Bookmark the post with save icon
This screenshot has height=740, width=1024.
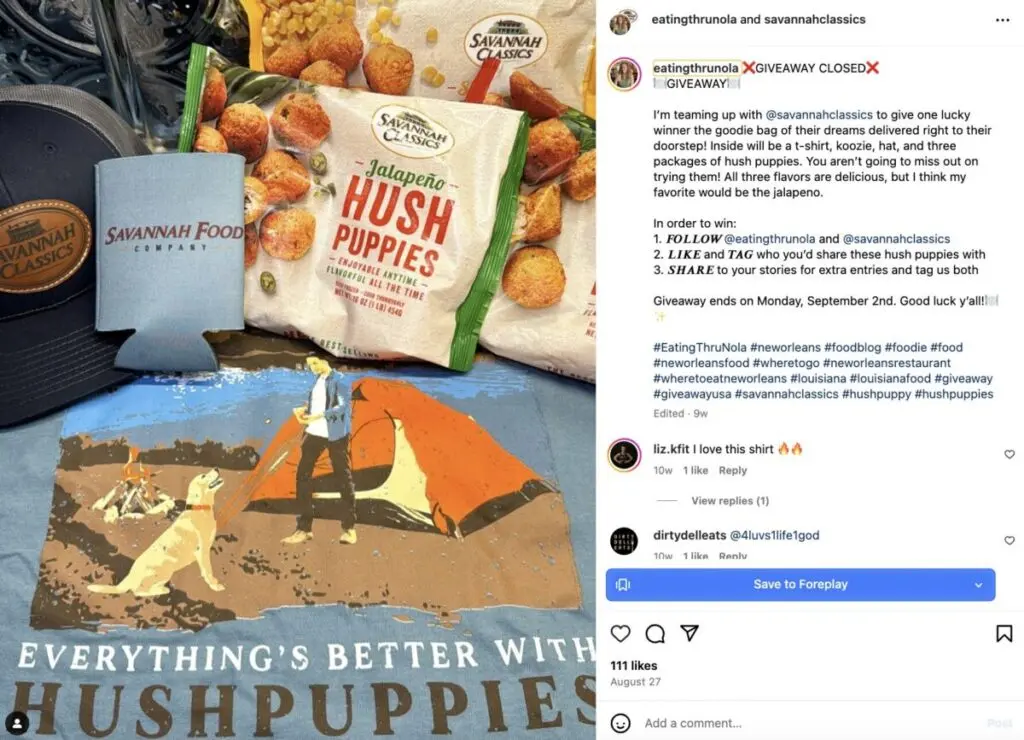pyautogui.click(x=1004, y=633)
